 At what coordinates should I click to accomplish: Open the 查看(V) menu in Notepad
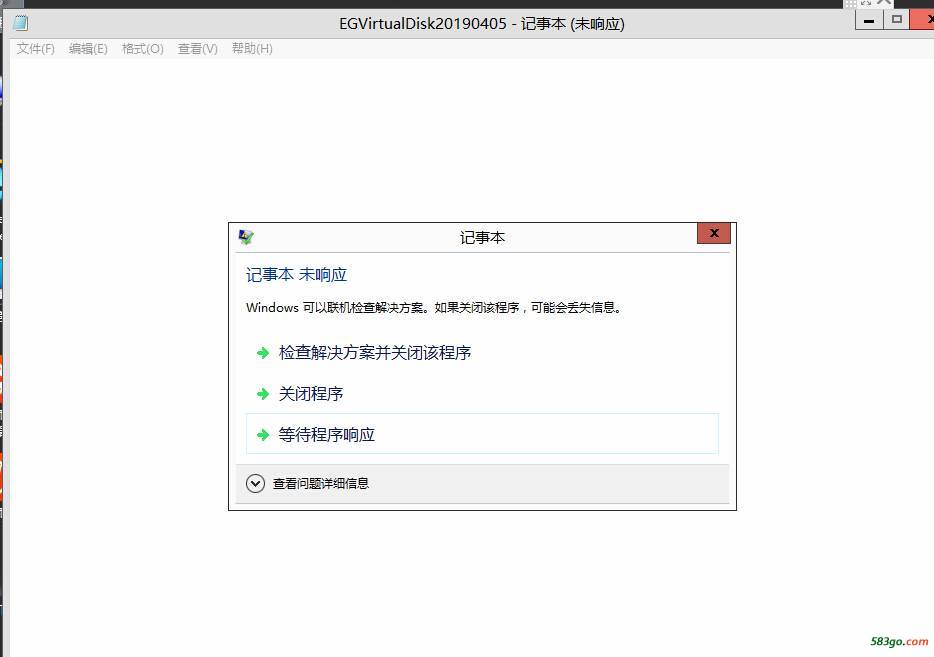coord(198,49)
